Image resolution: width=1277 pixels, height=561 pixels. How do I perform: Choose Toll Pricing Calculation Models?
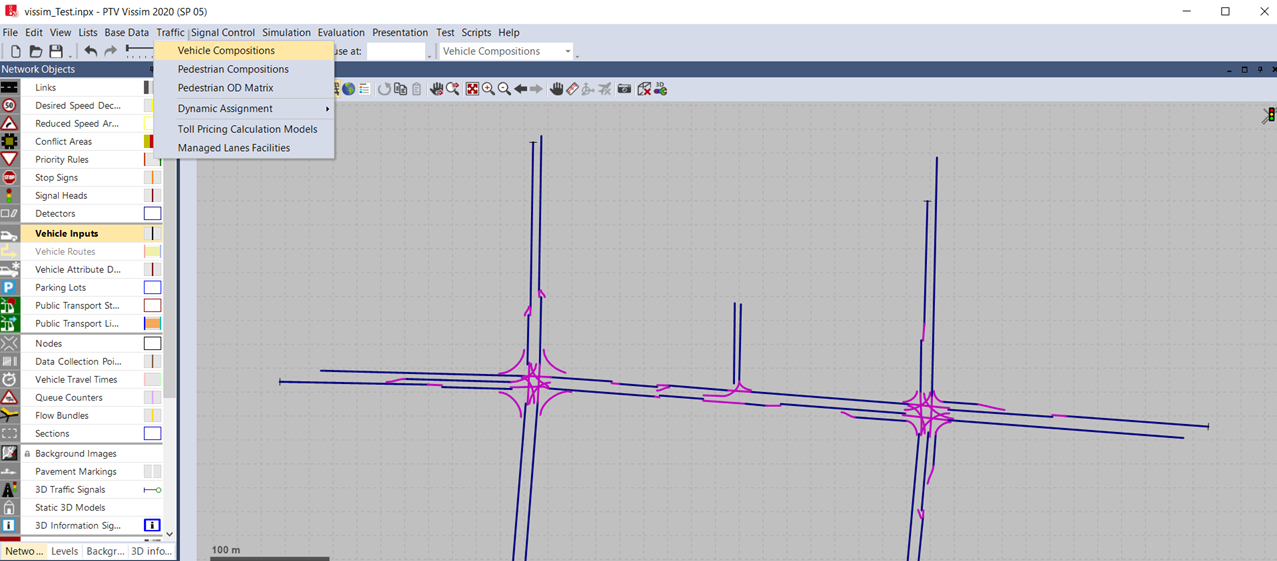[244, 129]
